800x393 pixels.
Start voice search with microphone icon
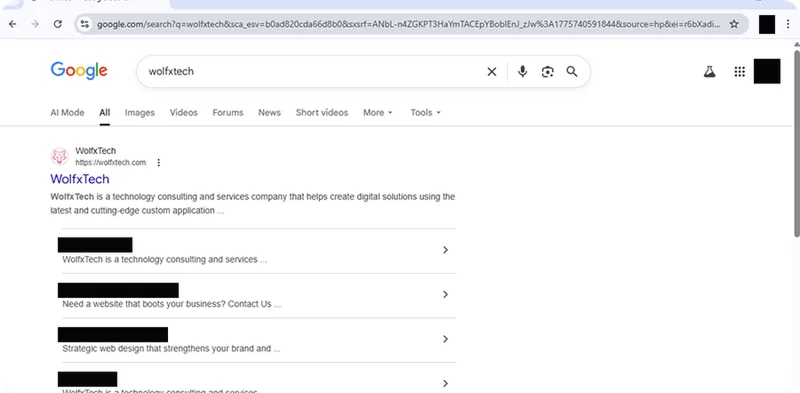[522, 71]
